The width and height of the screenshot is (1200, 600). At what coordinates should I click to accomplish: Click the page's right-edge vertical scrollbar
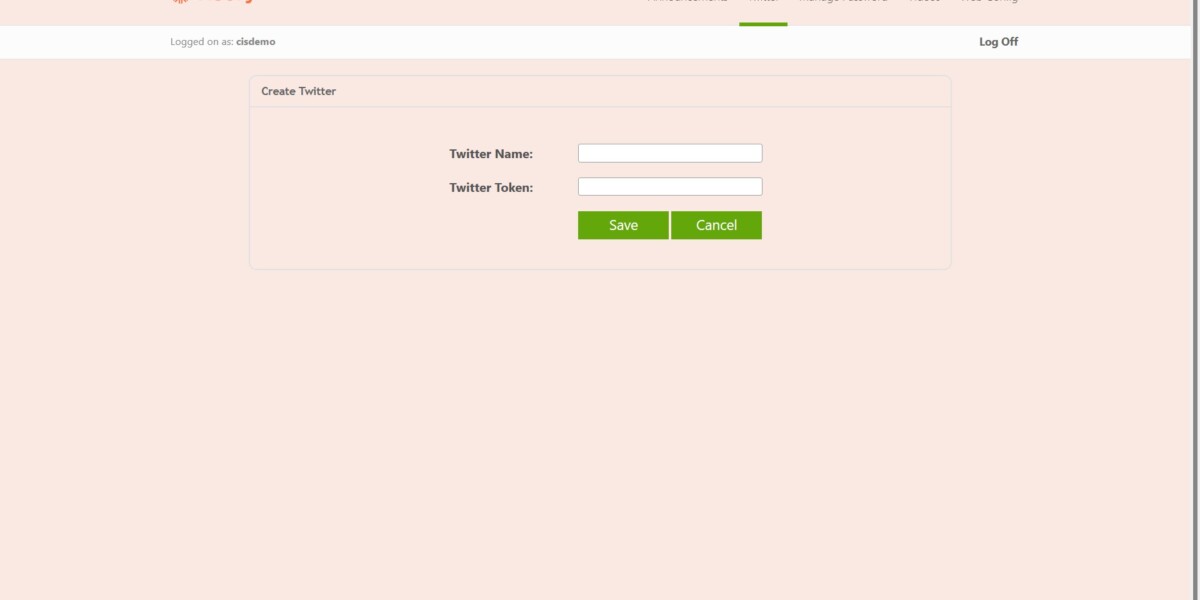(1196, 300)
